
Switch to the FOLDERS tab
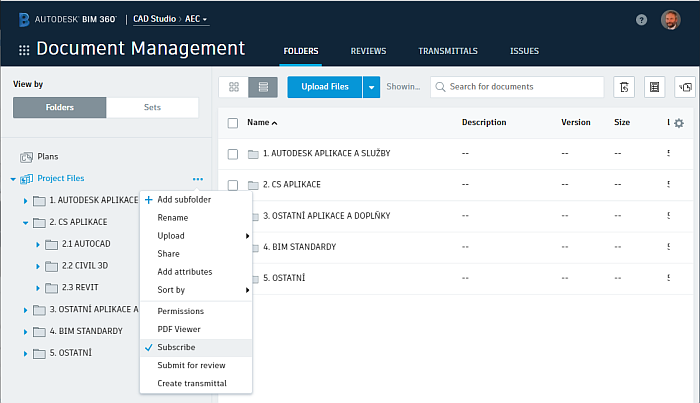coord(301,51)
